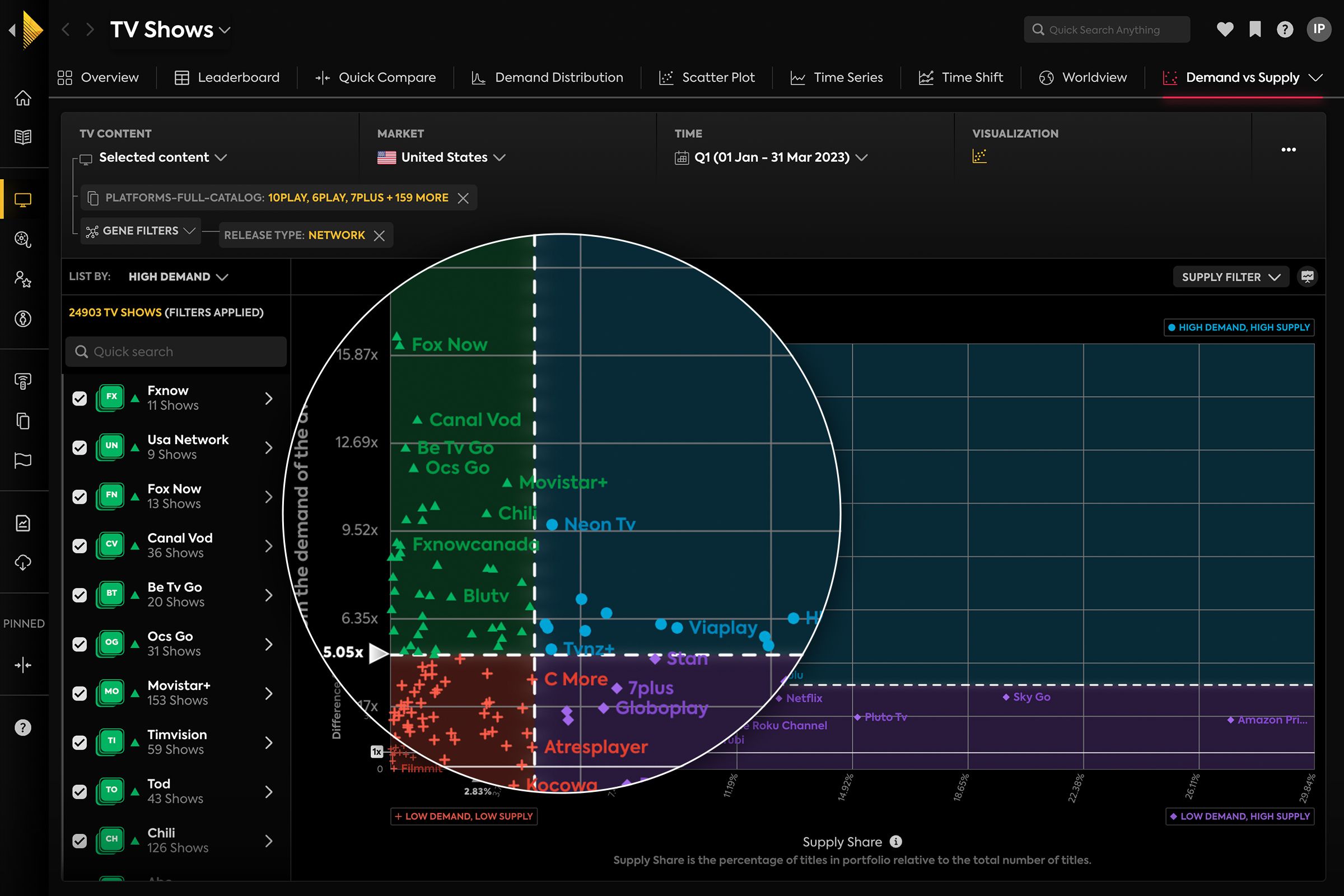
Task: Click the chart annotation icon beside Supply Filter
Action: (x=1307, y=277)
